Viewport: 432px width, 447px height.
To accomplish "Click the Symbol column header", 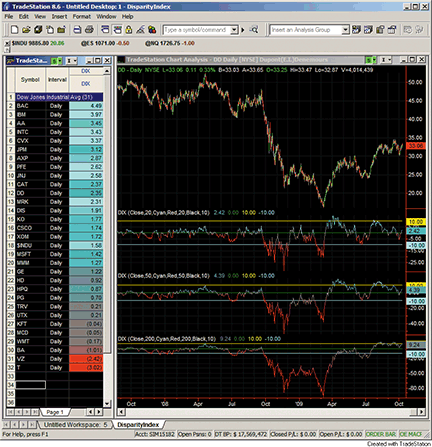I will (30, 80).
